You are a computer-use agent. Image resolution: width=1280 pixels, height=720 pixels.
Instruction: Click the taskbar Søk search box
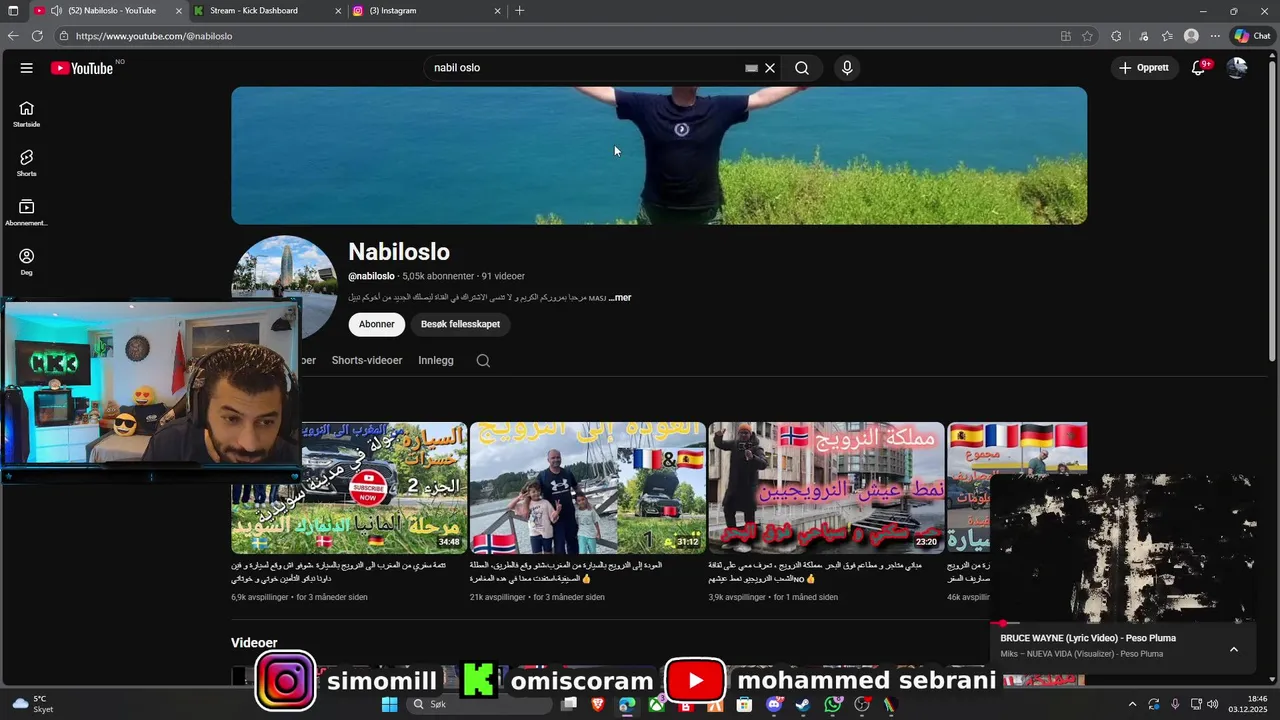480,705
